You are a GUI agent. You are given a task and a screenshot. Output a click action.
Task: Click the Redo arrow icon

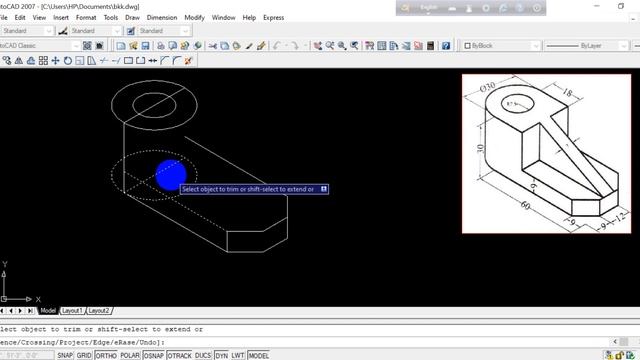pos(295,46)
